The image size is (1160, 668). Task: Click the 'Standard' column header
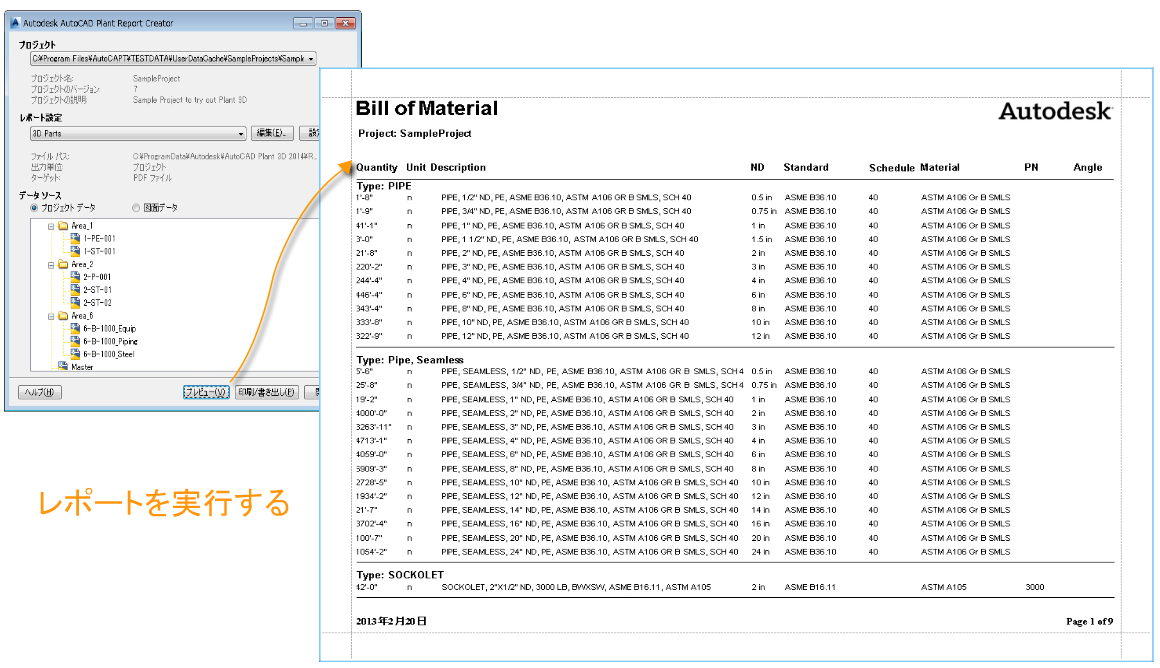tap(806, 167)
